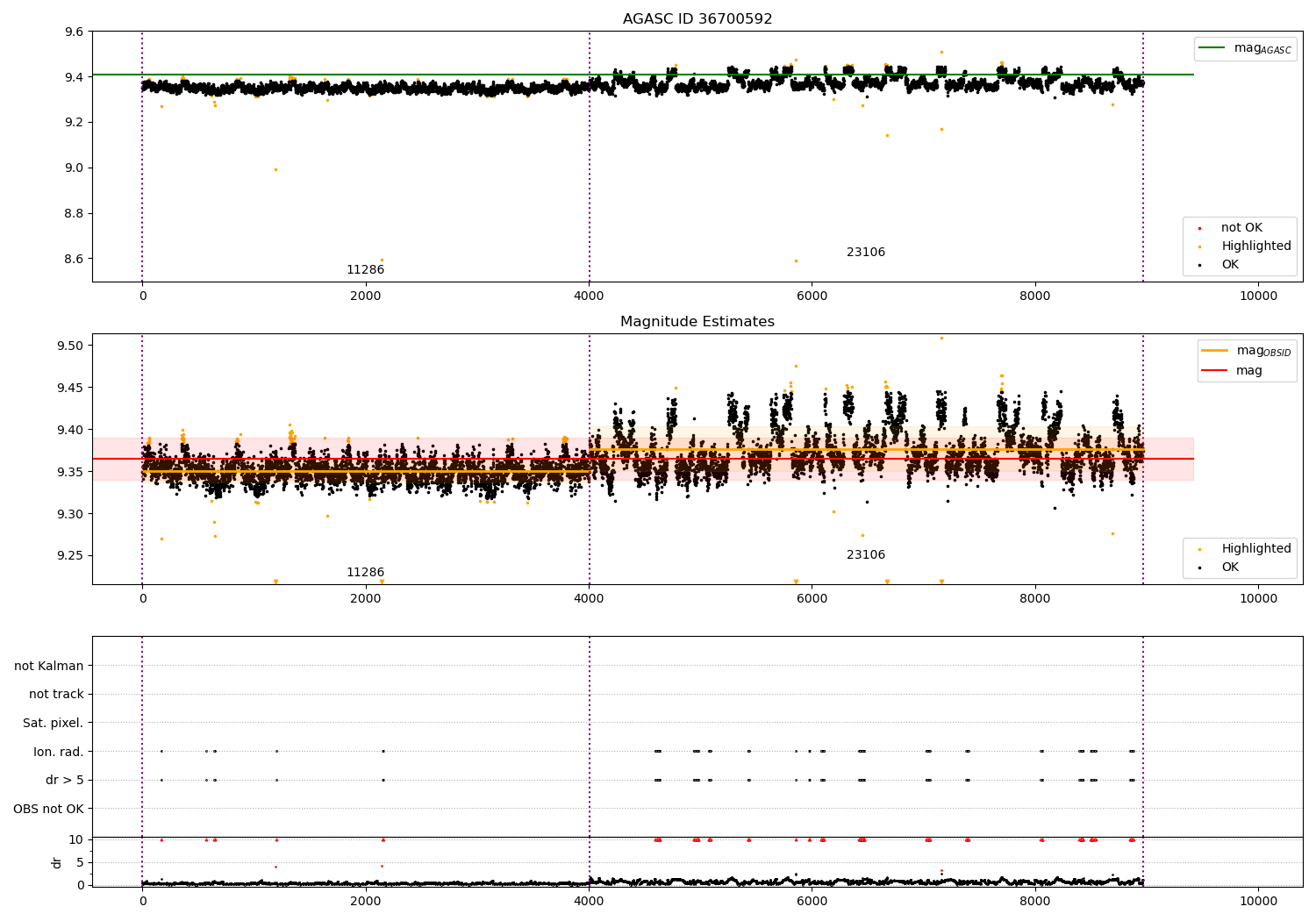Click the '9.30' y-axis tick label
The image size is (1316, 921).
click(70, 514)
